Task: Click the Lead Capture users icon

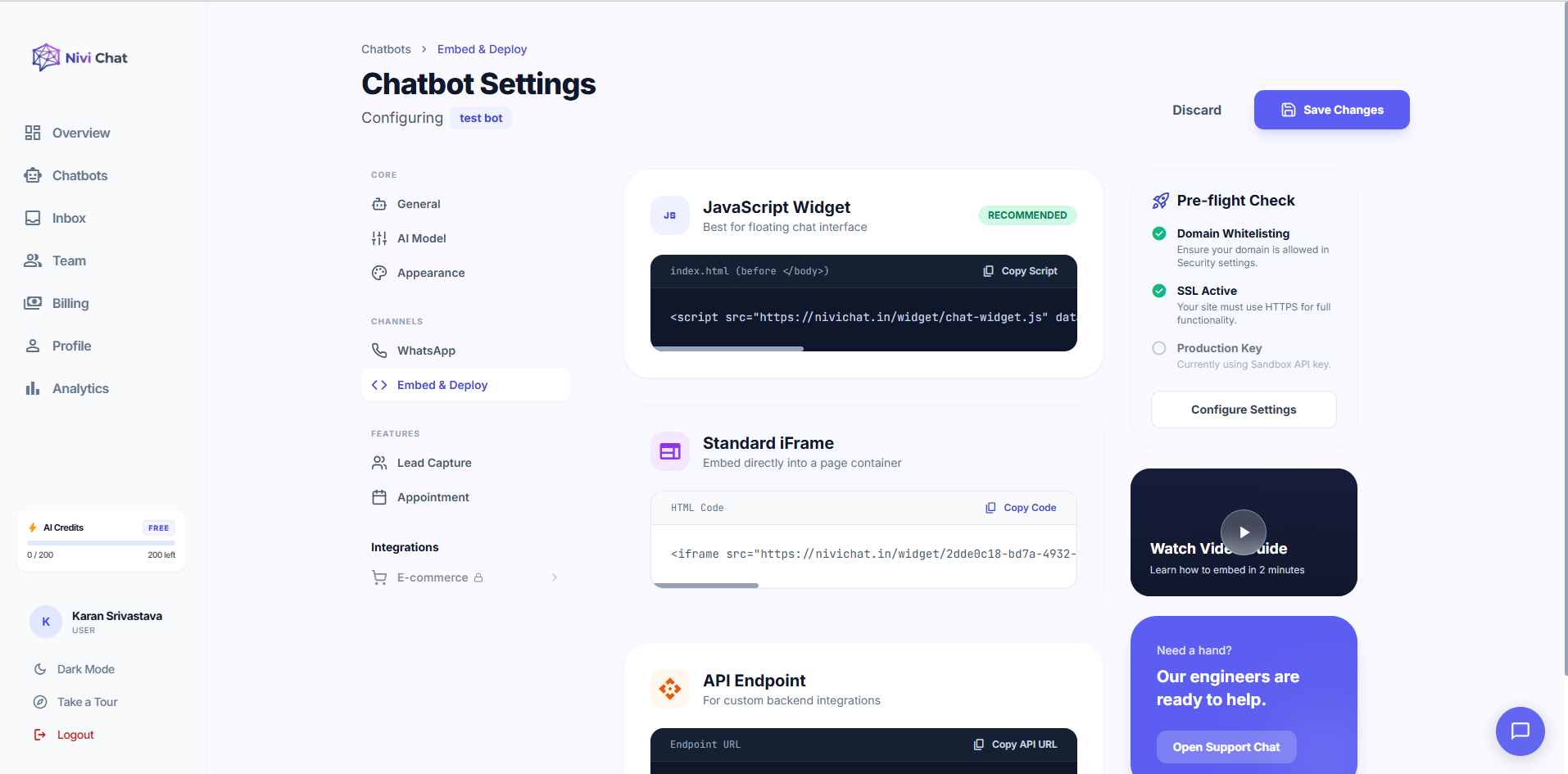Action: click(379, 463)
